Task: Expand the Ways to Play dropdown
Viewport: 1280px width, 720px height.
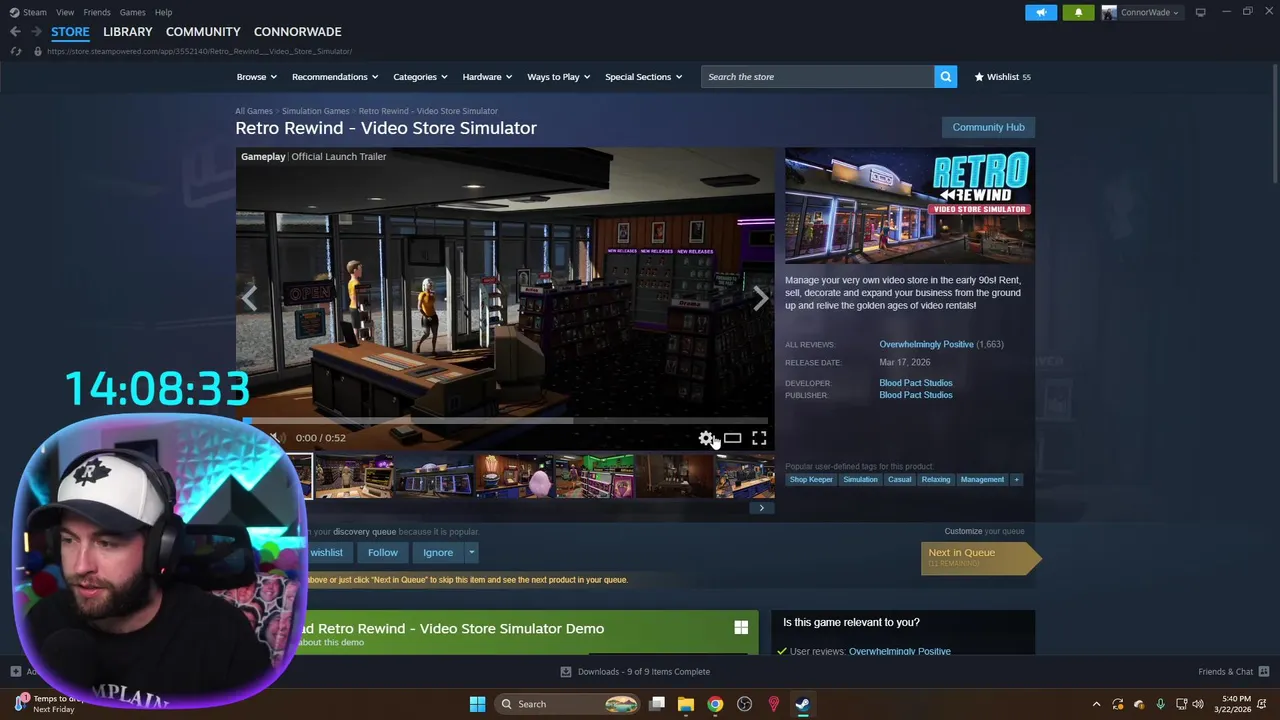Action: click(x=558, y=77)
